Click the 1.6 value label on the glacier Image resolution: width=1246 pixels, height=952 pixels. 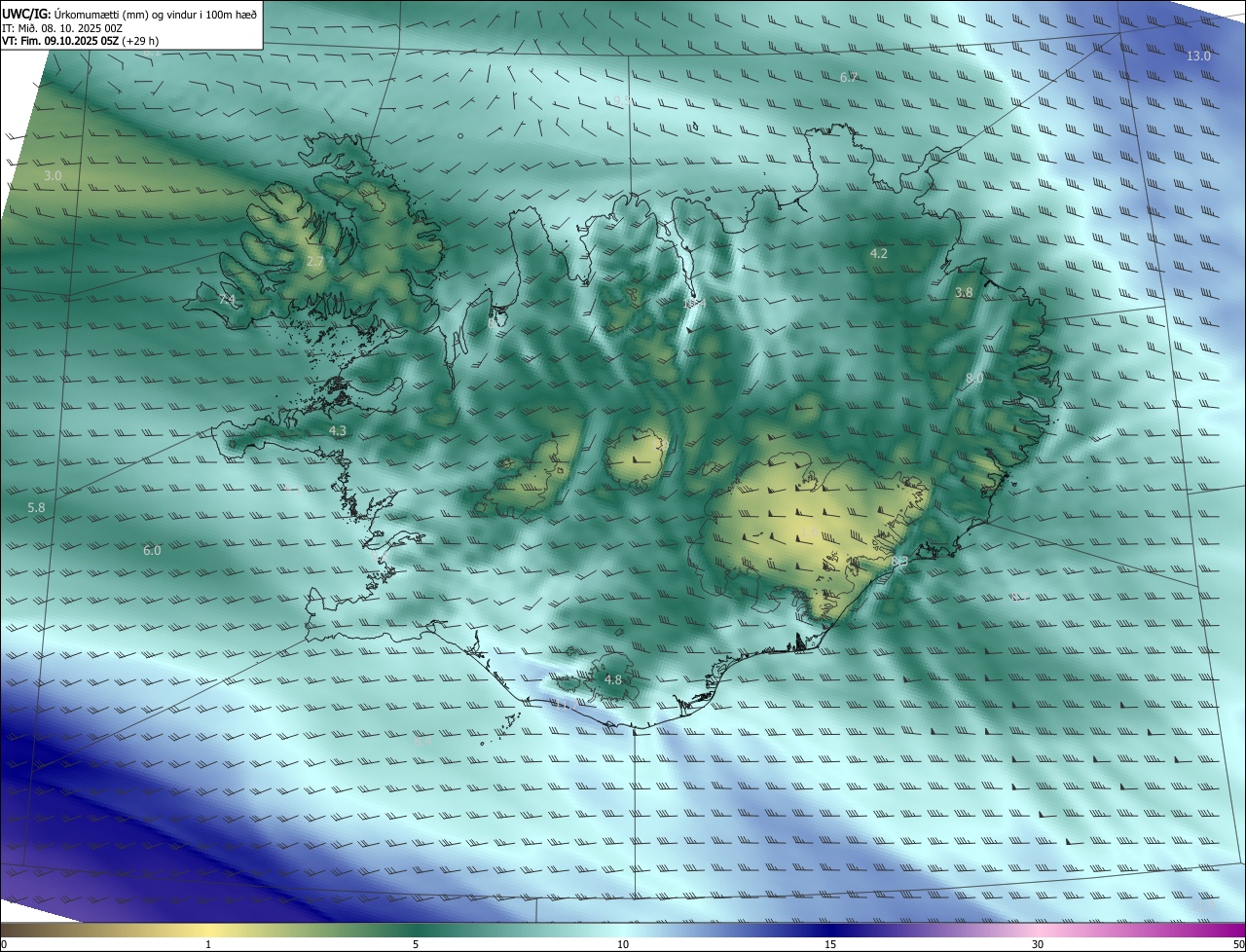click(810, 532)
